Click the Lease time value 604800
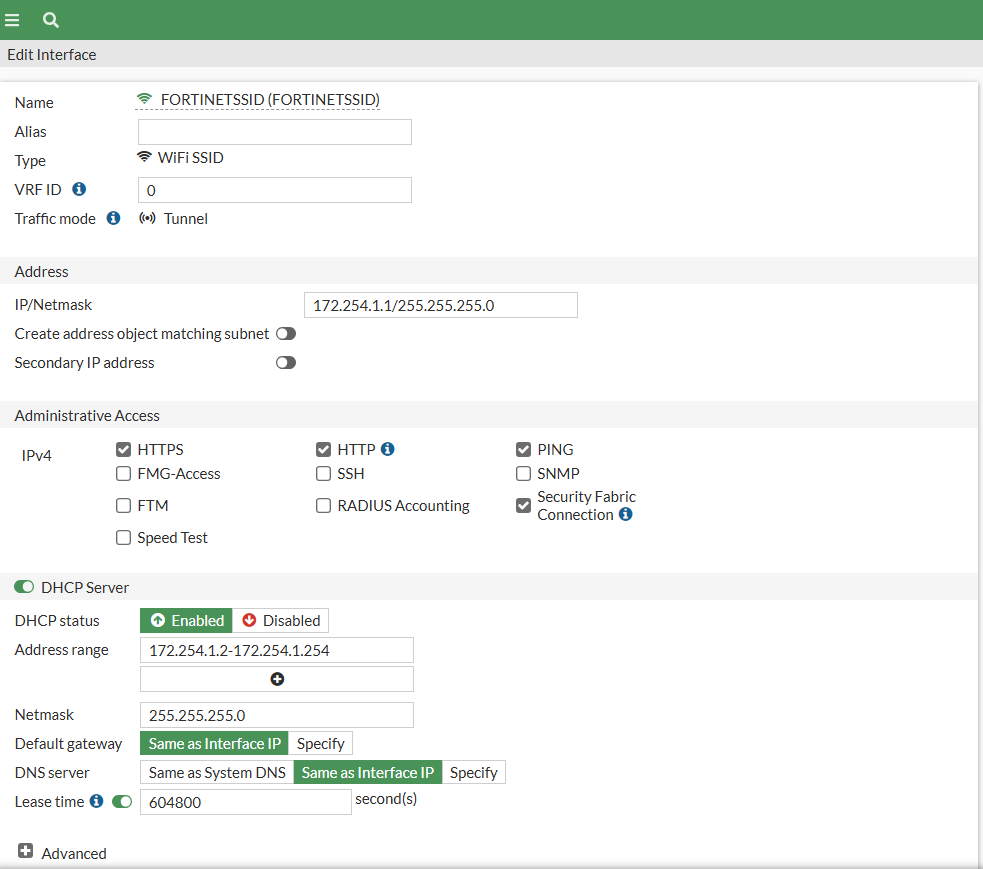This screenshot has height=869, width=983. click(x=246, y=802)
